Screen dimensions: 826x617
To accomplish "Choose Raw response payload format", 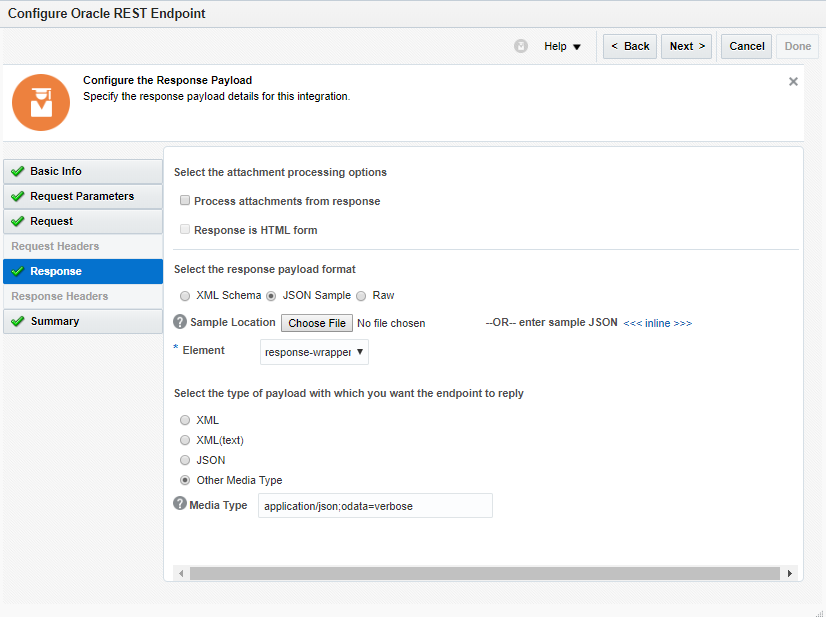I will [x=361, y=296].
